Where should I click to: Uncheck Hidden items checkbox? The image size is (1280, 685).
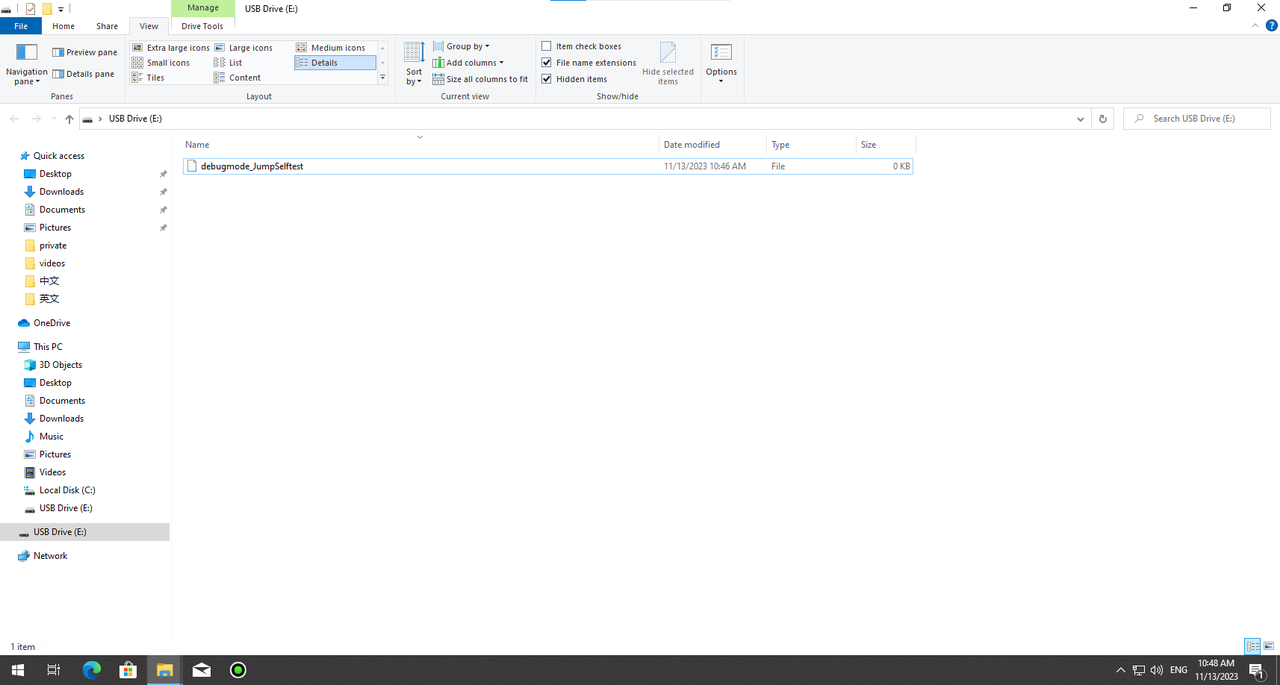coord(547,79)
